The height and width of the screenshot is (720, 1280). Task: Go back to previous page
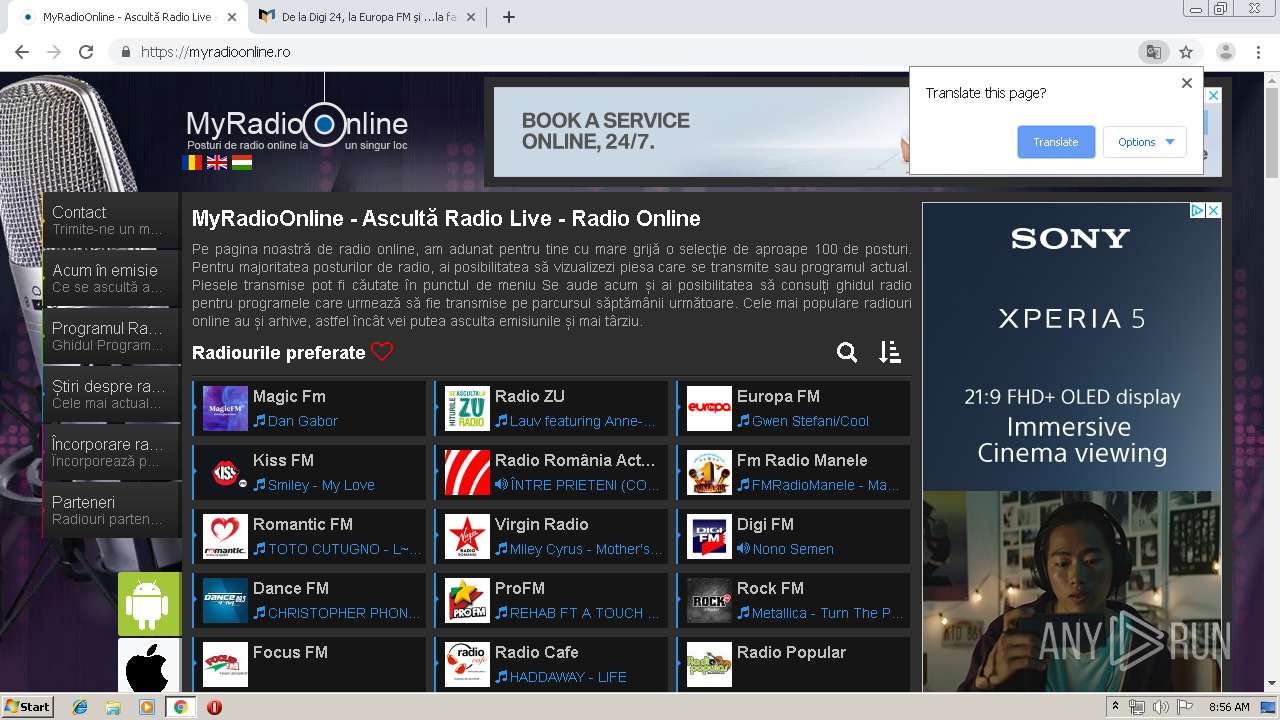click(x=22, y=52)
